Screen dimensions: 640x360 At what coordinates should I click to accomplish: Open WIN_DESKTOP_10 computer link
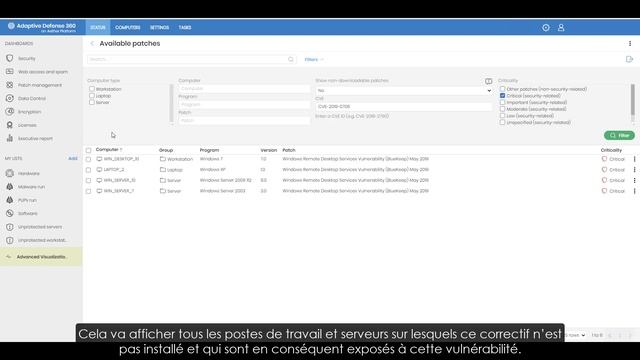(x=121, y=159)
